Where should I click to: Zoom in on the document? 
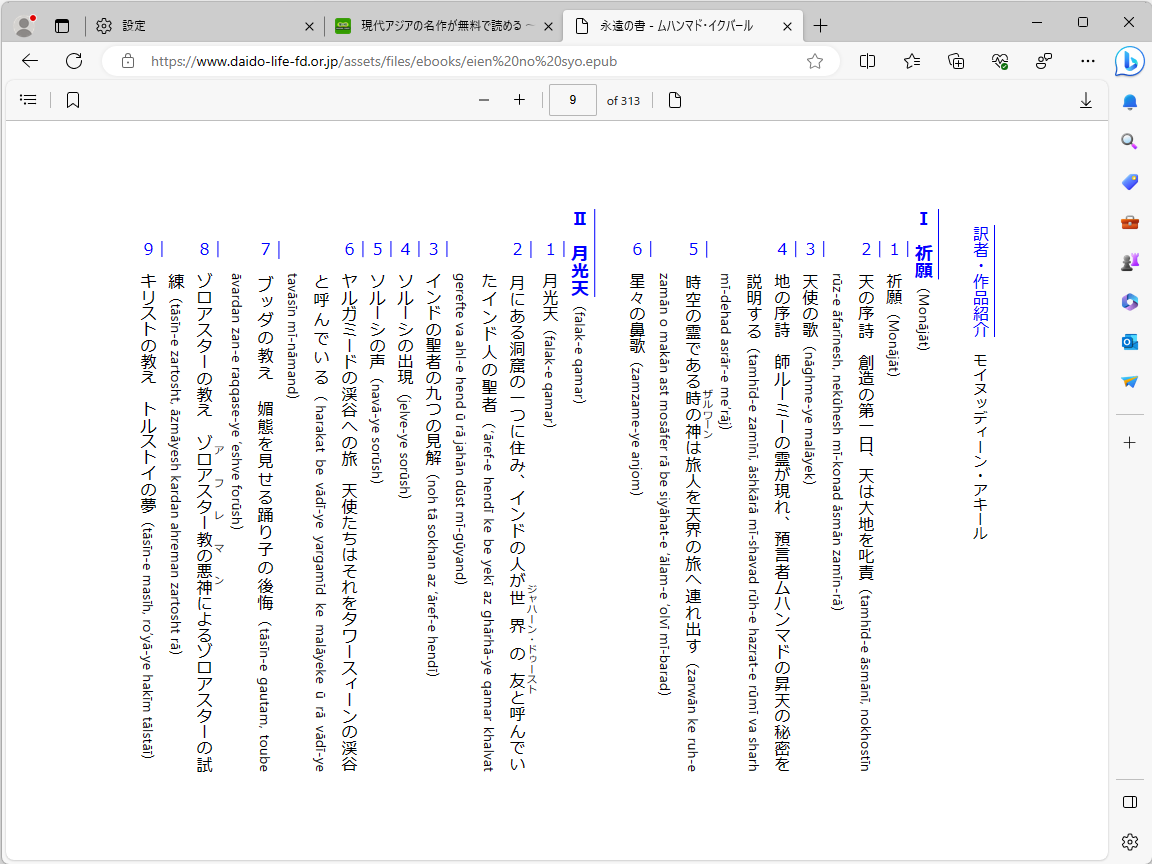tap(519, 99)
